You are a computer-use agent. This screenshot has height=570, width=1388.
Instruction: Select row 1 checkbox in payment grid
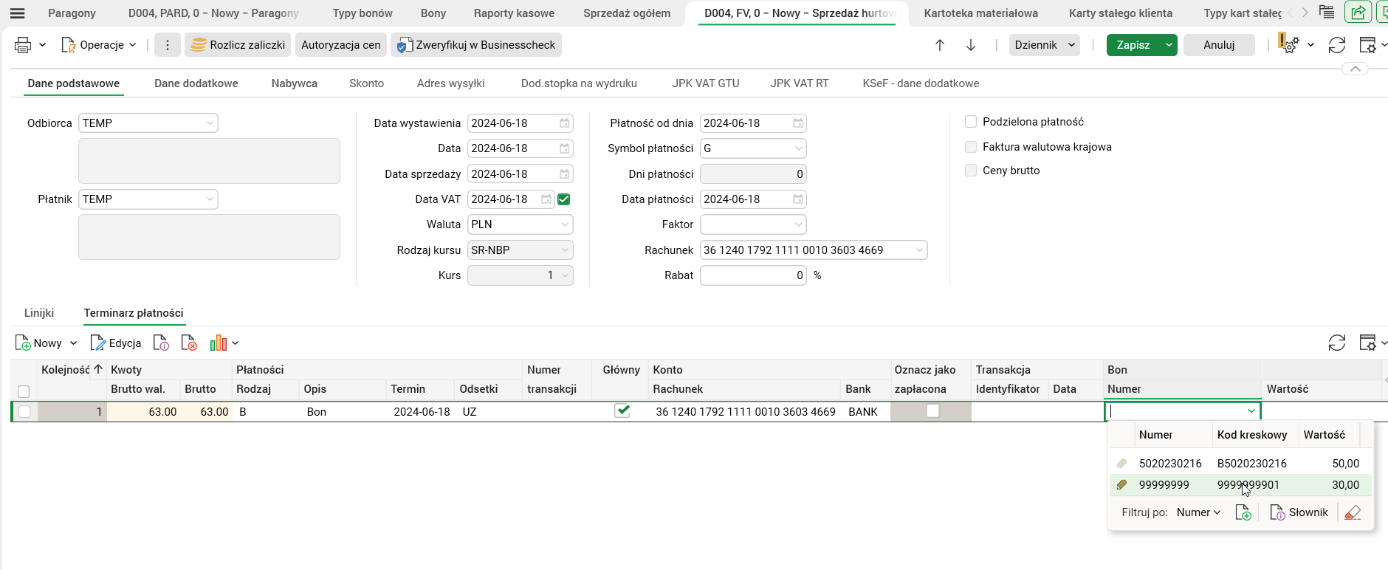tap(24, 411)
